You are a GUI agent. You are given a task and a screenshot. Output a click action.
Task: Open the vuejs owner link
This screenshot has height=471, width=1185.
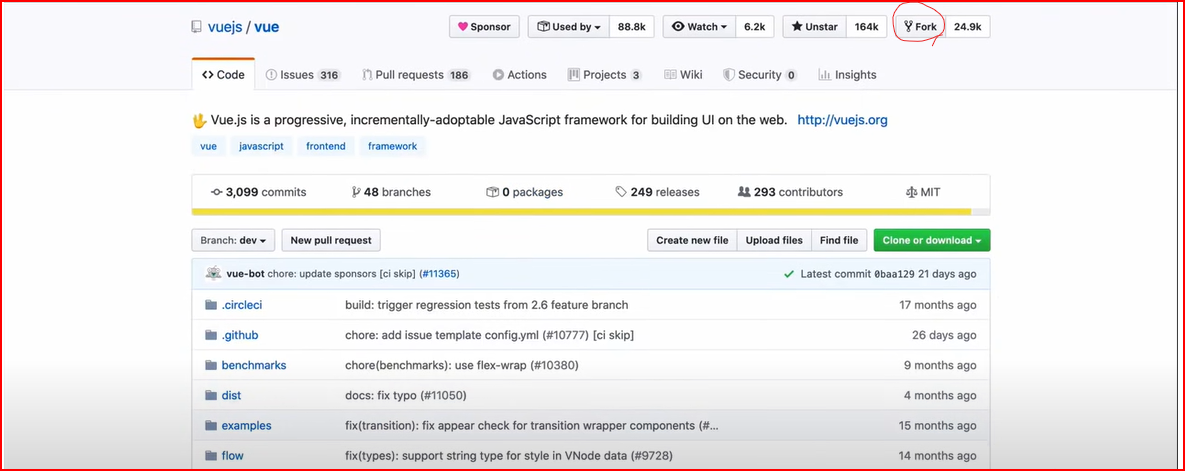click(224, 27)
